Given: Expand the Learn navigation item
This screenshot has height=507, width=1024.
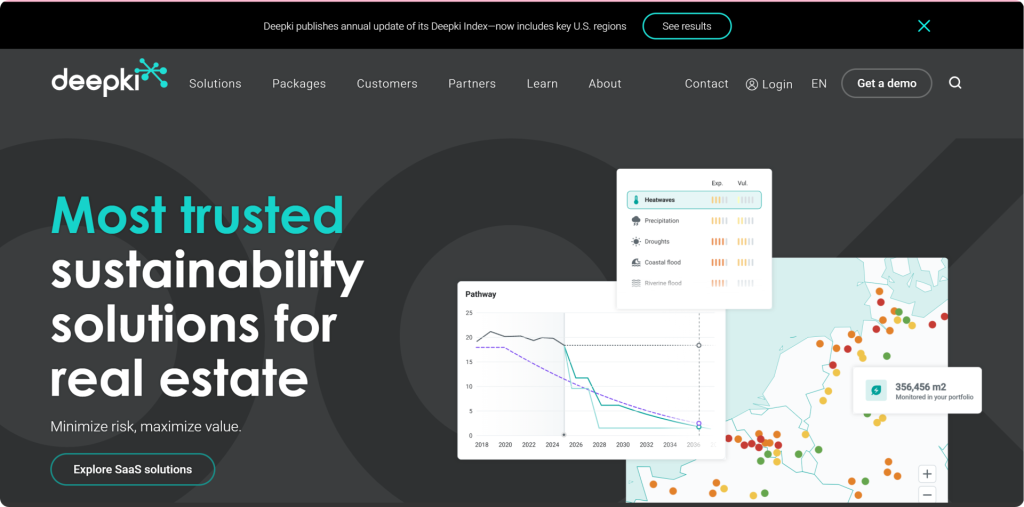Looking at the screenshot, I should point(542,84).
